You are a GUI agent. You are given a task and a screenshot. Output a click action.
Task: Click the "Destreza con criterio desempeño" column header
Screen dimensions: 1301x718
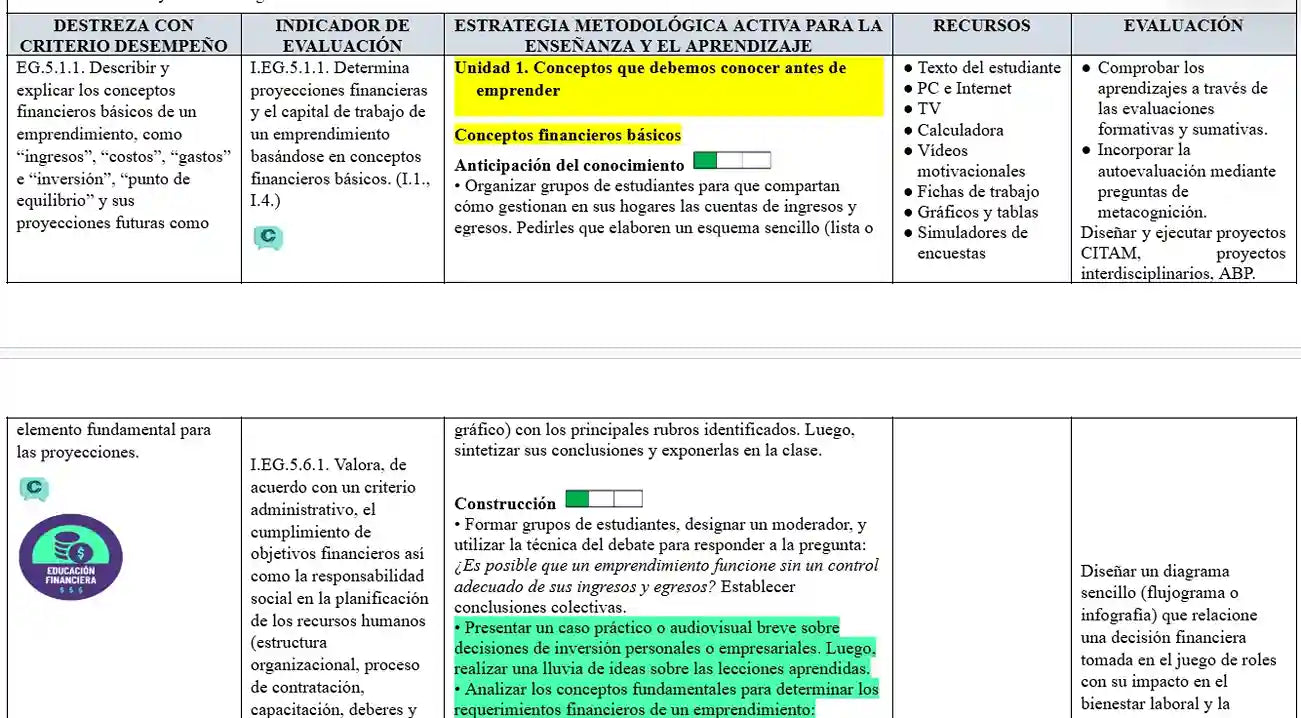click(x=123, y=35)
